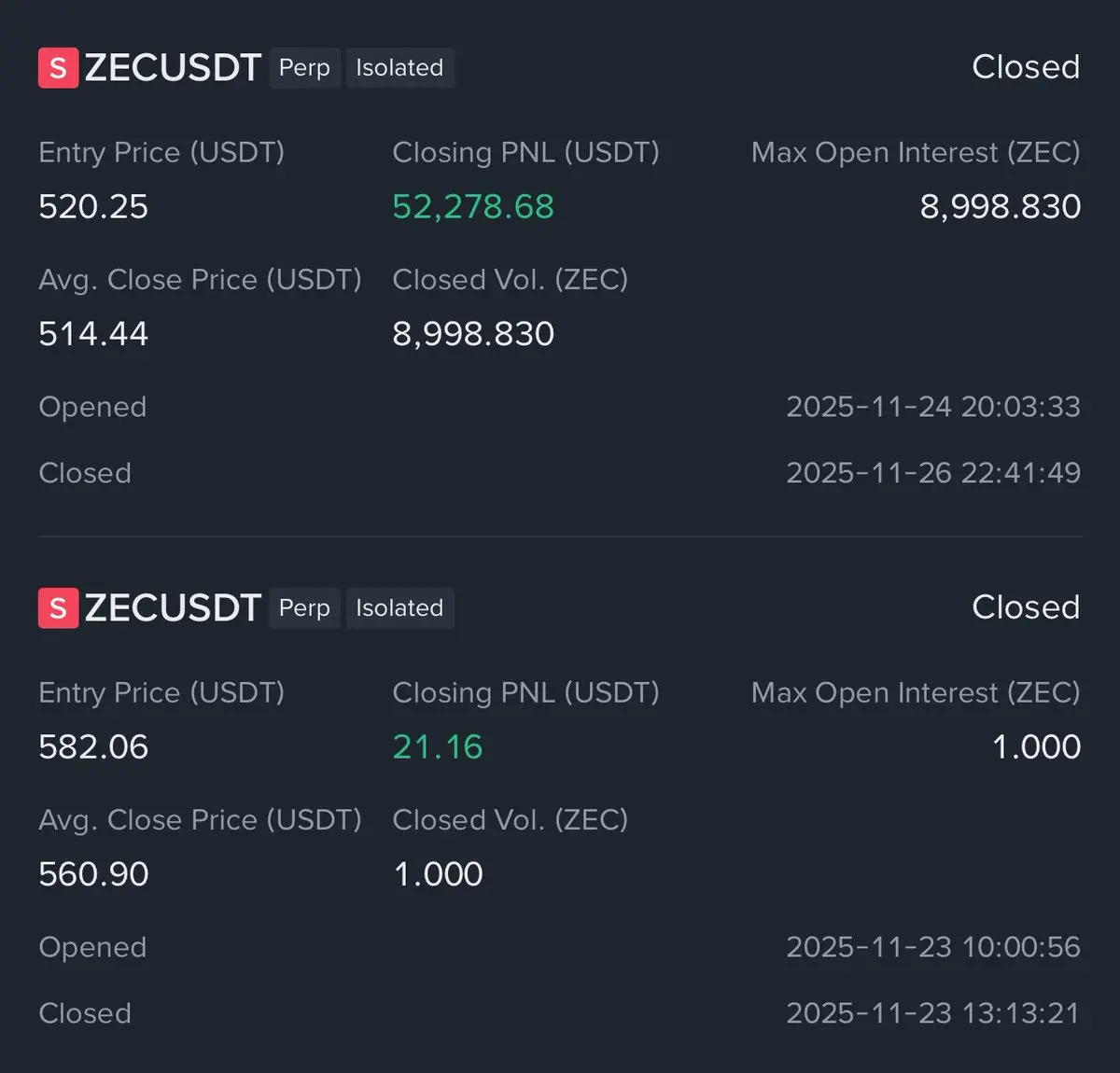1120x1073 pixels.
Task: Select the Perp tag on the 21.16 PNL position
Action: pyautogui.click(x=304, y=608)
